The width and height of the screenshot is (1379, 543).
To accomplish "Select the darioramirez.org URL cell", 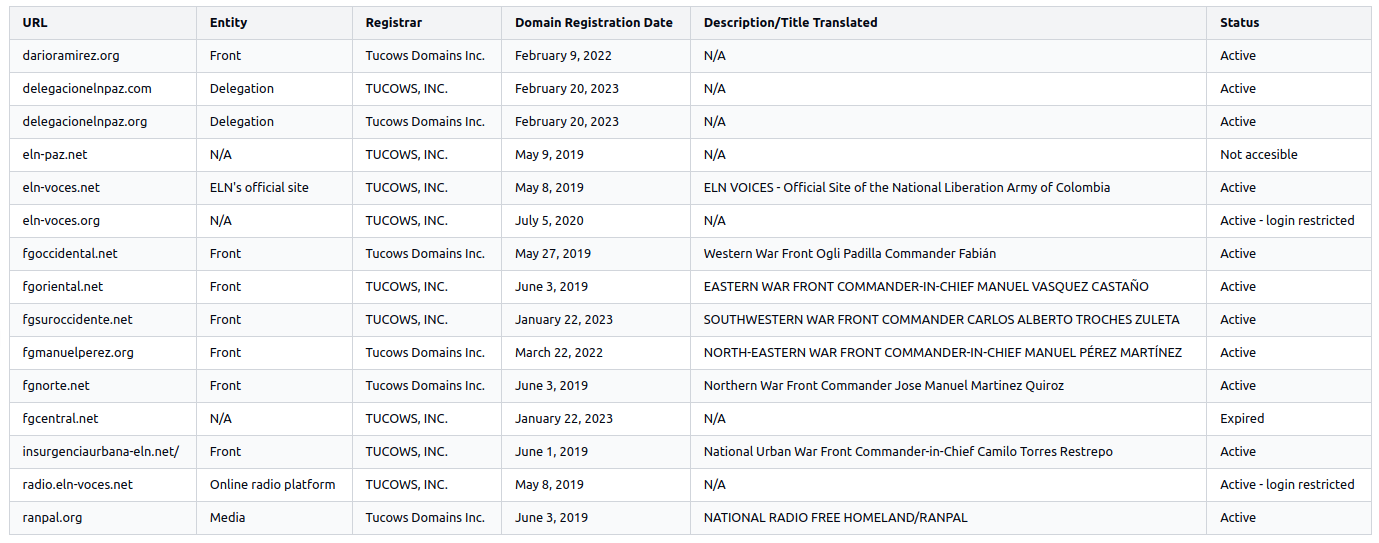I will [x=103, y=56].
